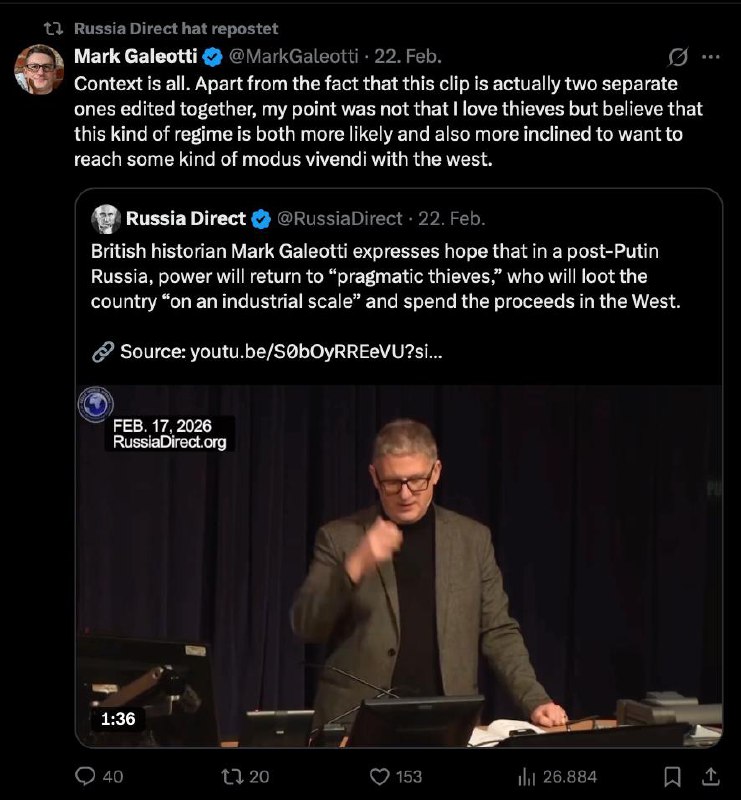Open the quoted Russia Direct post text
Screen dimensions: 741x800
tap(385, 275)
